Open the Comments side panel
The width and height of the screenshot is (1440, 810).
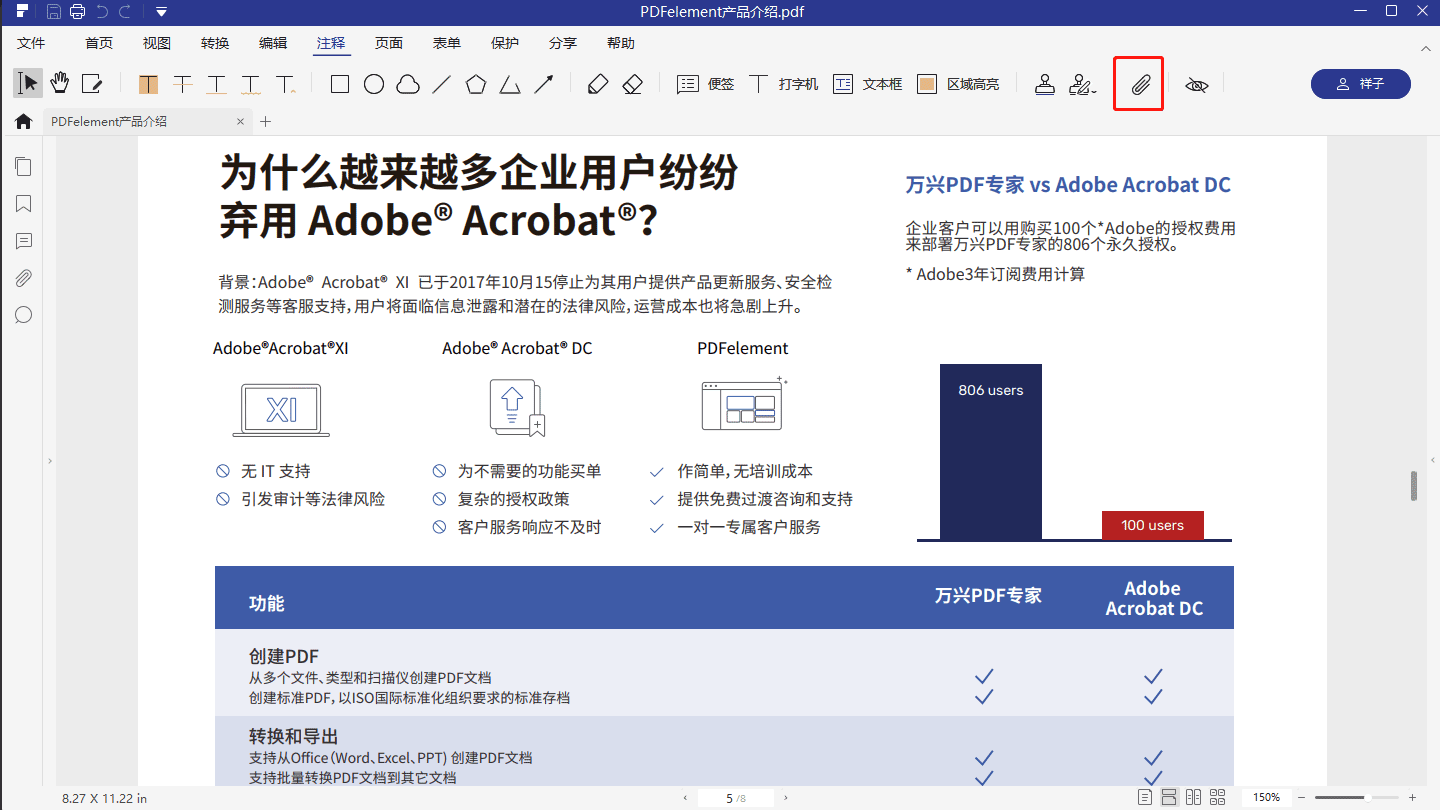tap(23, 241)
